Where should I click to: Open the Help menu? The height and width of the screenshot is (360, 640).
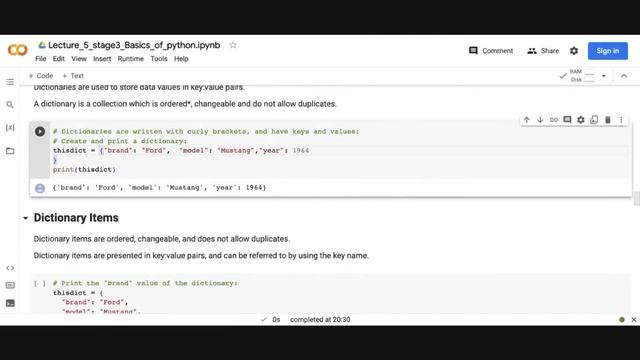(x=181, y=59)
